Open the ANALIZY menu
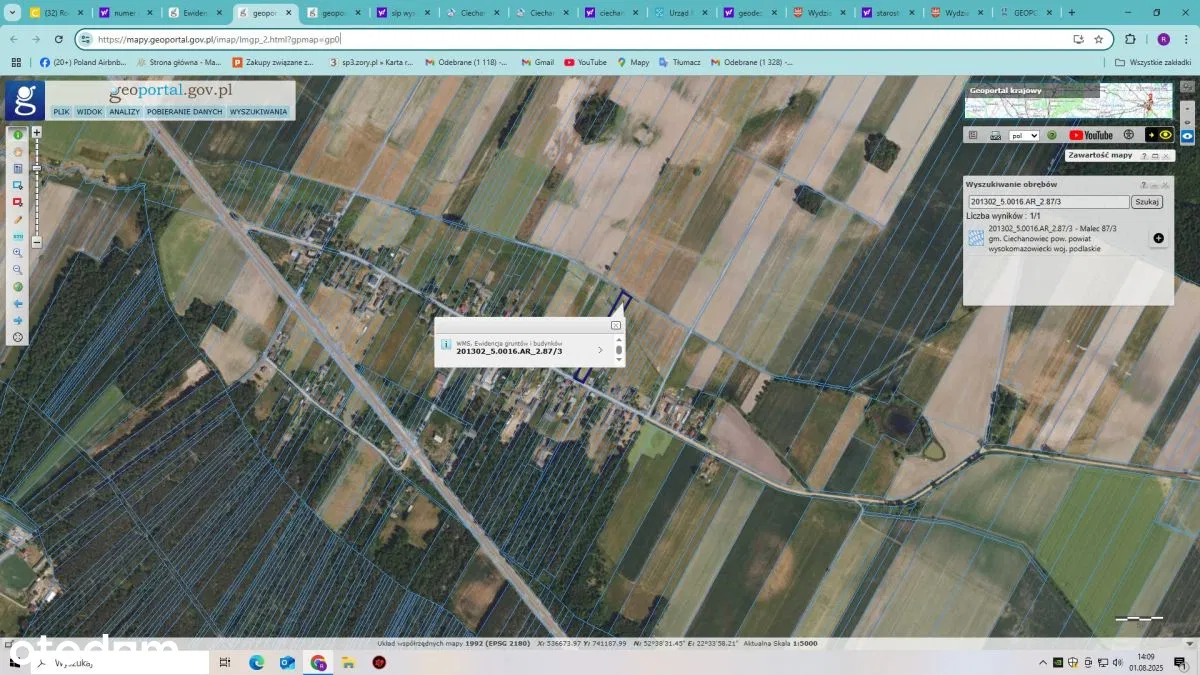The width and height of the screenshot is (1200, 675). (125, 112)
